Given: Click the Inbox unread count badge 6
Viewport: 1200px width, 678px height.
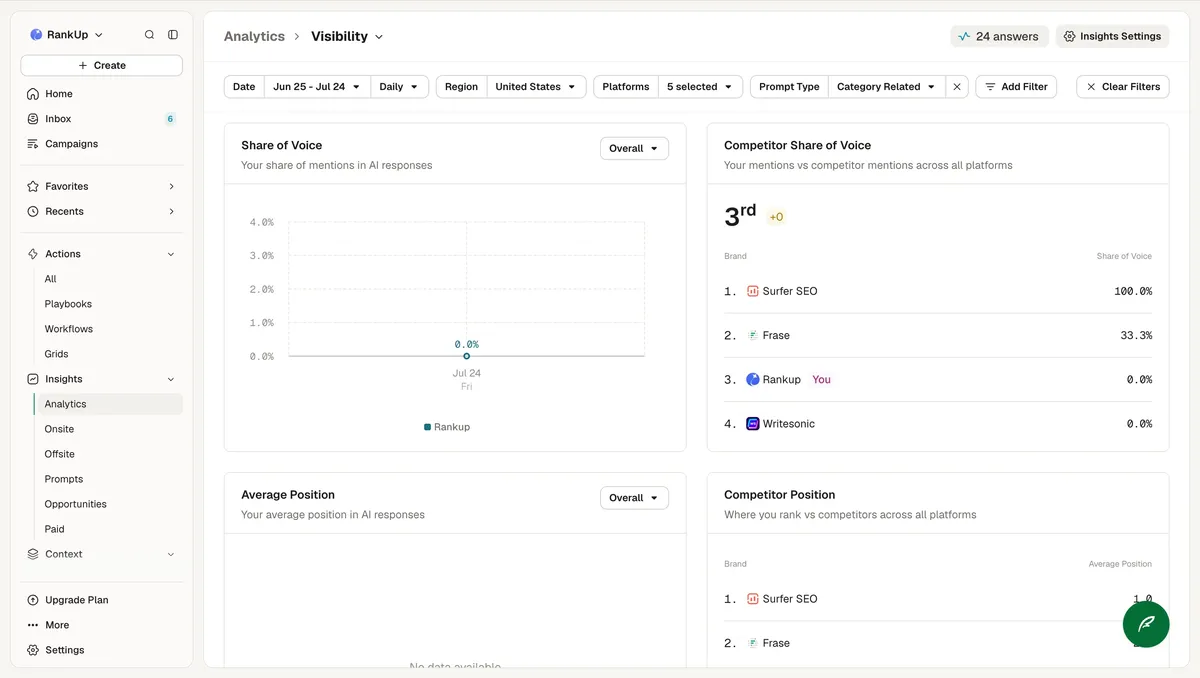Looking at the screenshot, I should click(x=170, y=119).
